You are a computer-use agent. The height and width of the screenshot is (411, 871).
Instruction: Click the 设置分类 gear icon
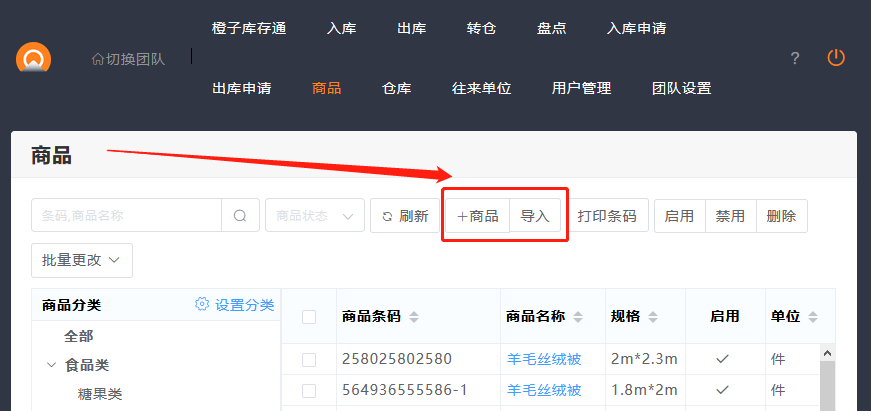click(202, 305)
